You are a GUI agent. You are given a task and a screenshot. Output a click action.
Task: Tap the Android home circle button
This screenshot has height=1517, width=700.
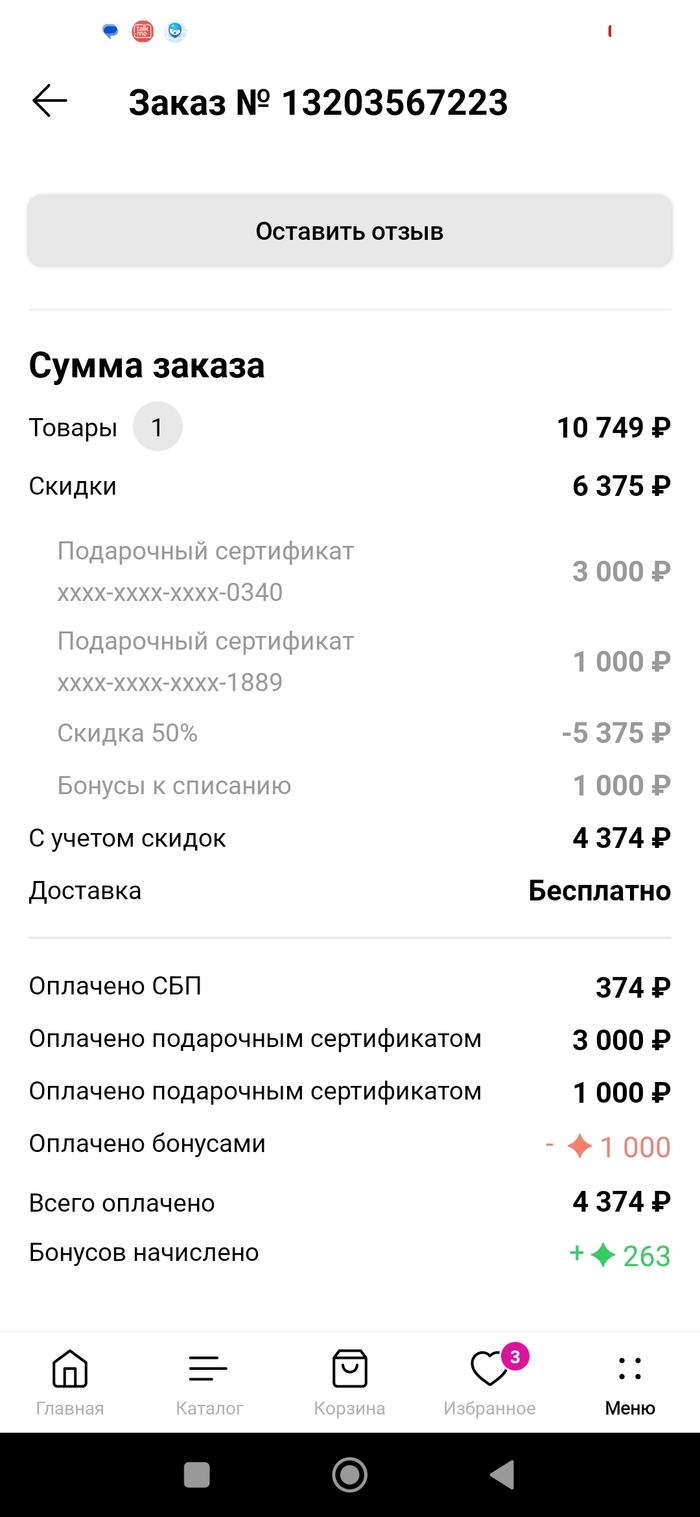coord(350,1474)
